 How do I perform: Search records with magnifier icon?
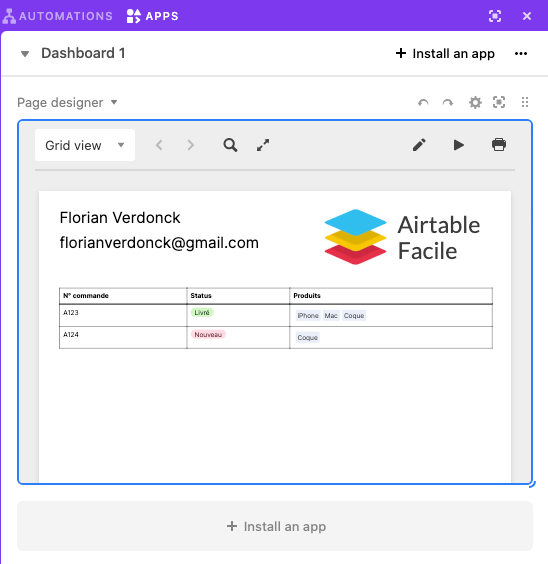tap(230, 145)
